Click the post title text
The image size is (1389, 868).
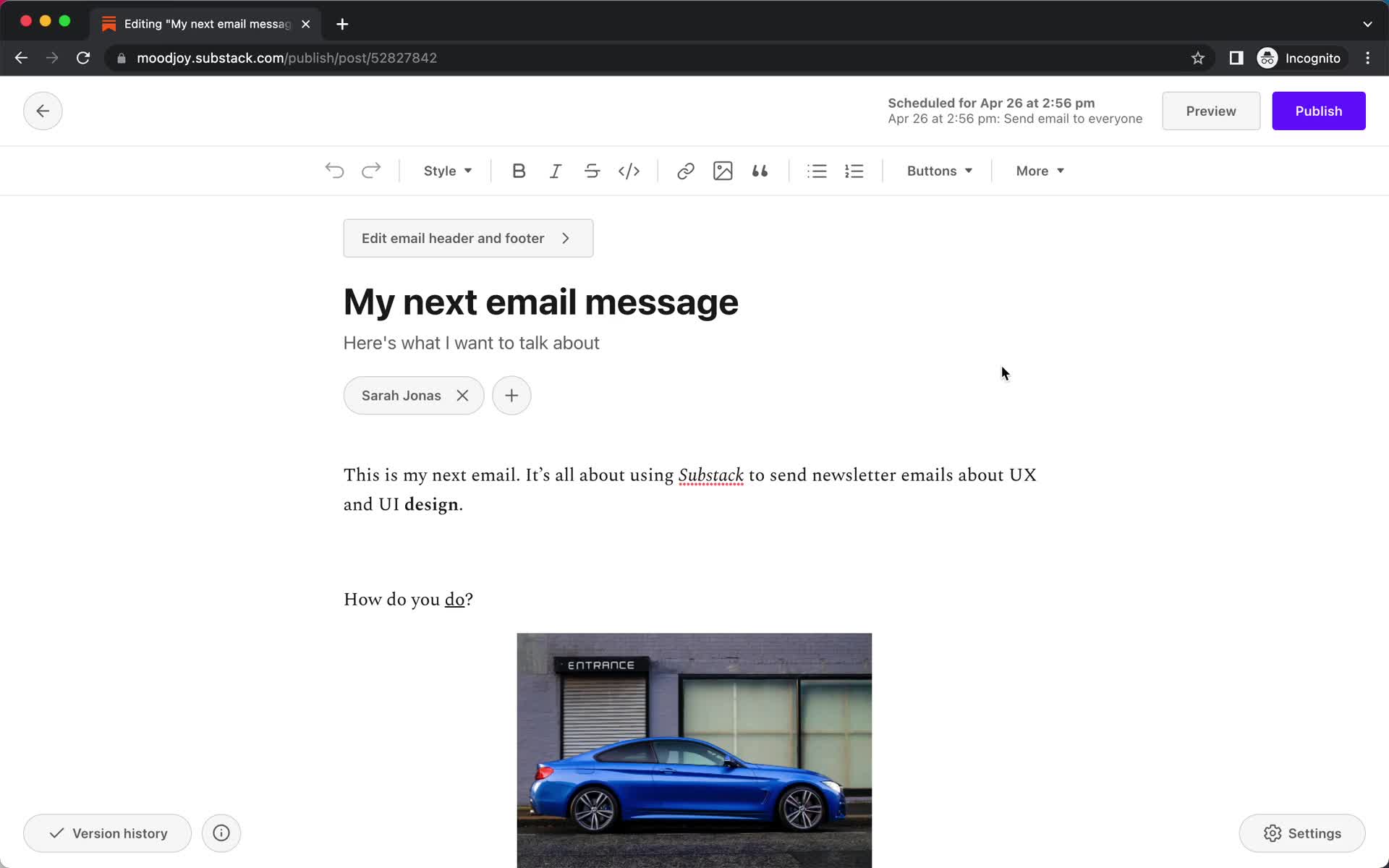(540, 302)
